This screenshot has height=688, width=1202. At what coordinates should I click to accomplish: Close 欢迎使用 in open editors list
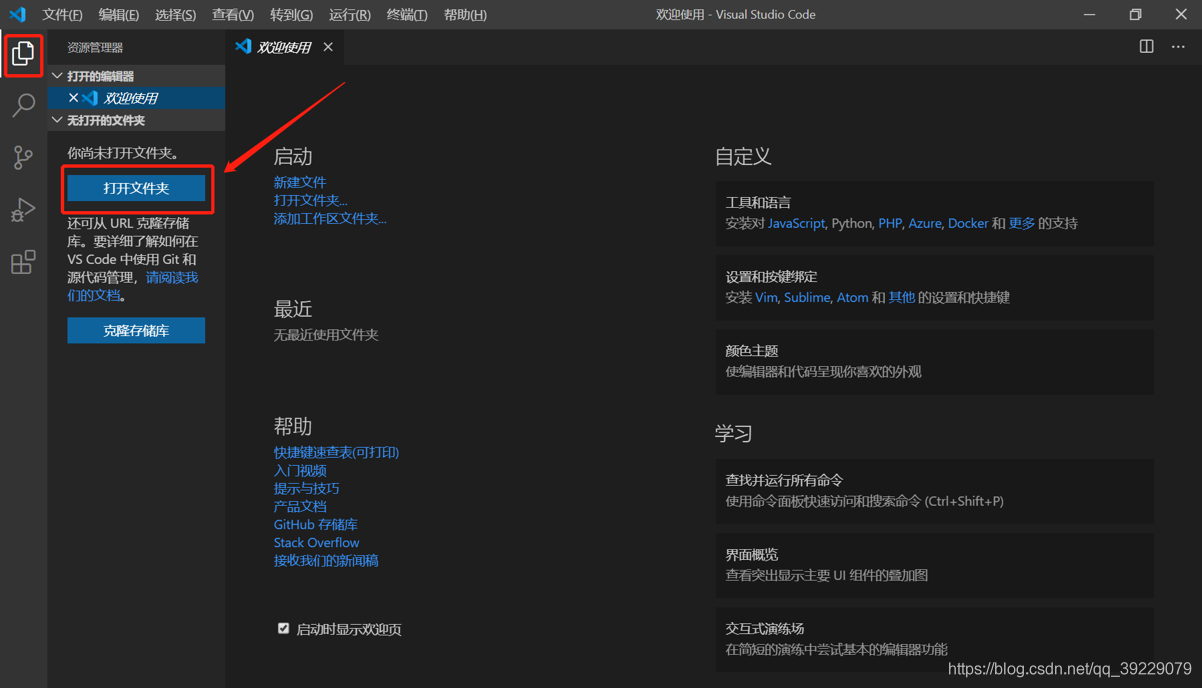click(73, 98)
